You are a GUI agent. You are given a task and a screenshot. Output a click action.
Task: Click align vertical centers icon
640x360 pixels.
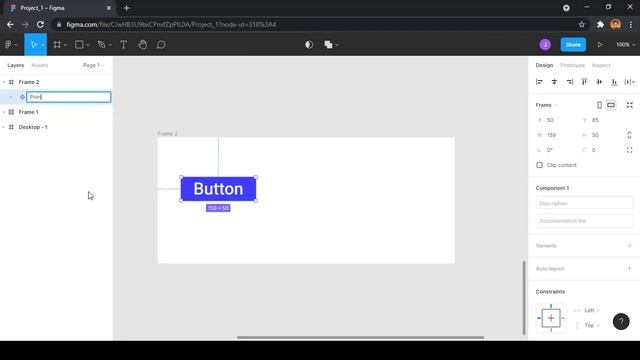[x=599, y=82]
